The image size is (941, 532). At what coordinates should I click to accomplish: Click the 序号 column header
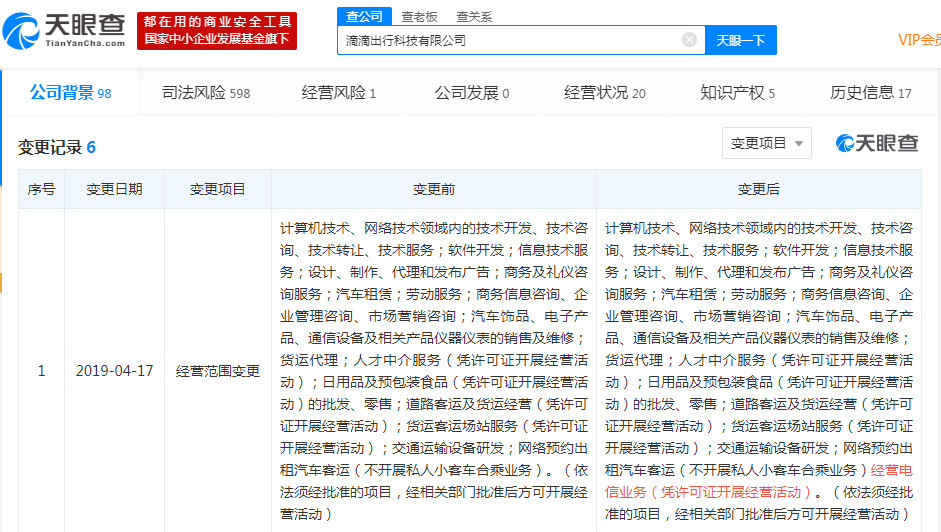click(x=41, y=189)
